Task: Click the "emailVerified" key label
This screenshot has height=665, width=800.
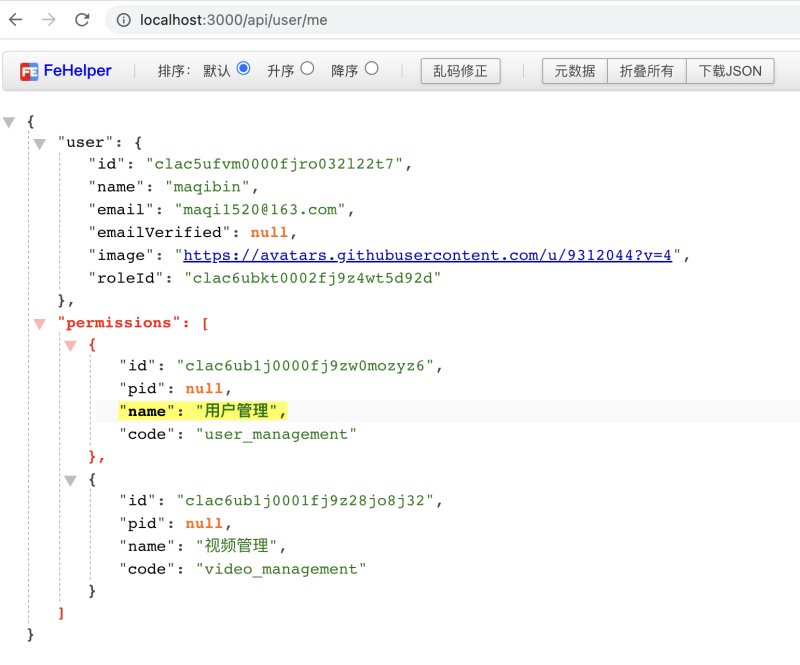Action: [x=159, y=233]
